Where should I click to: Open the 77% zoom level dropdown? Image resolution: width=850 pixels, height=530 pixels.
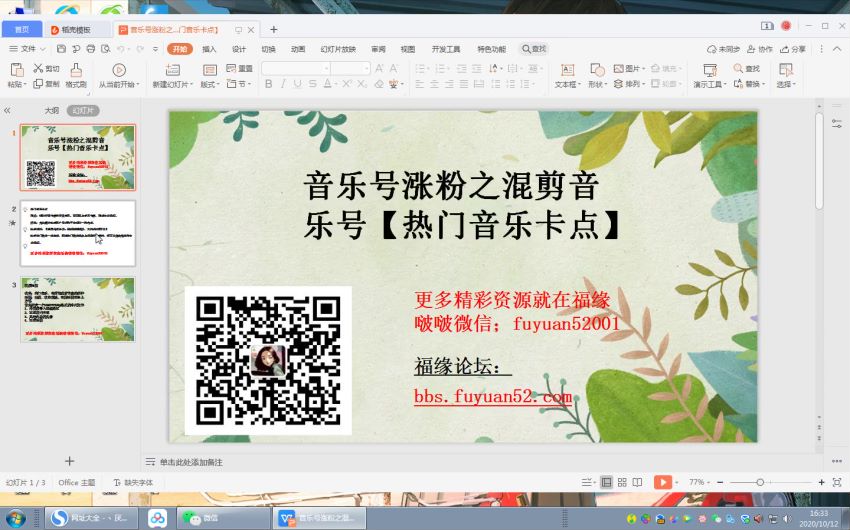[x=699, y=482]
